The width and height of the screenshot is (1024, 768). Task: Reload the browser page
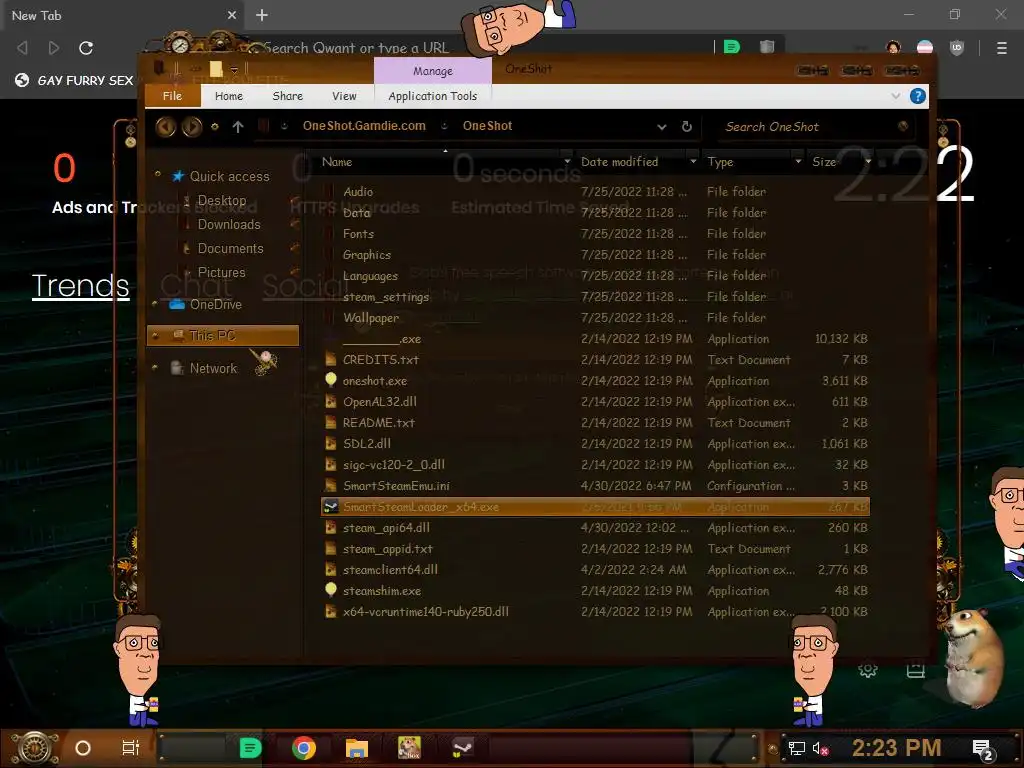86,48
